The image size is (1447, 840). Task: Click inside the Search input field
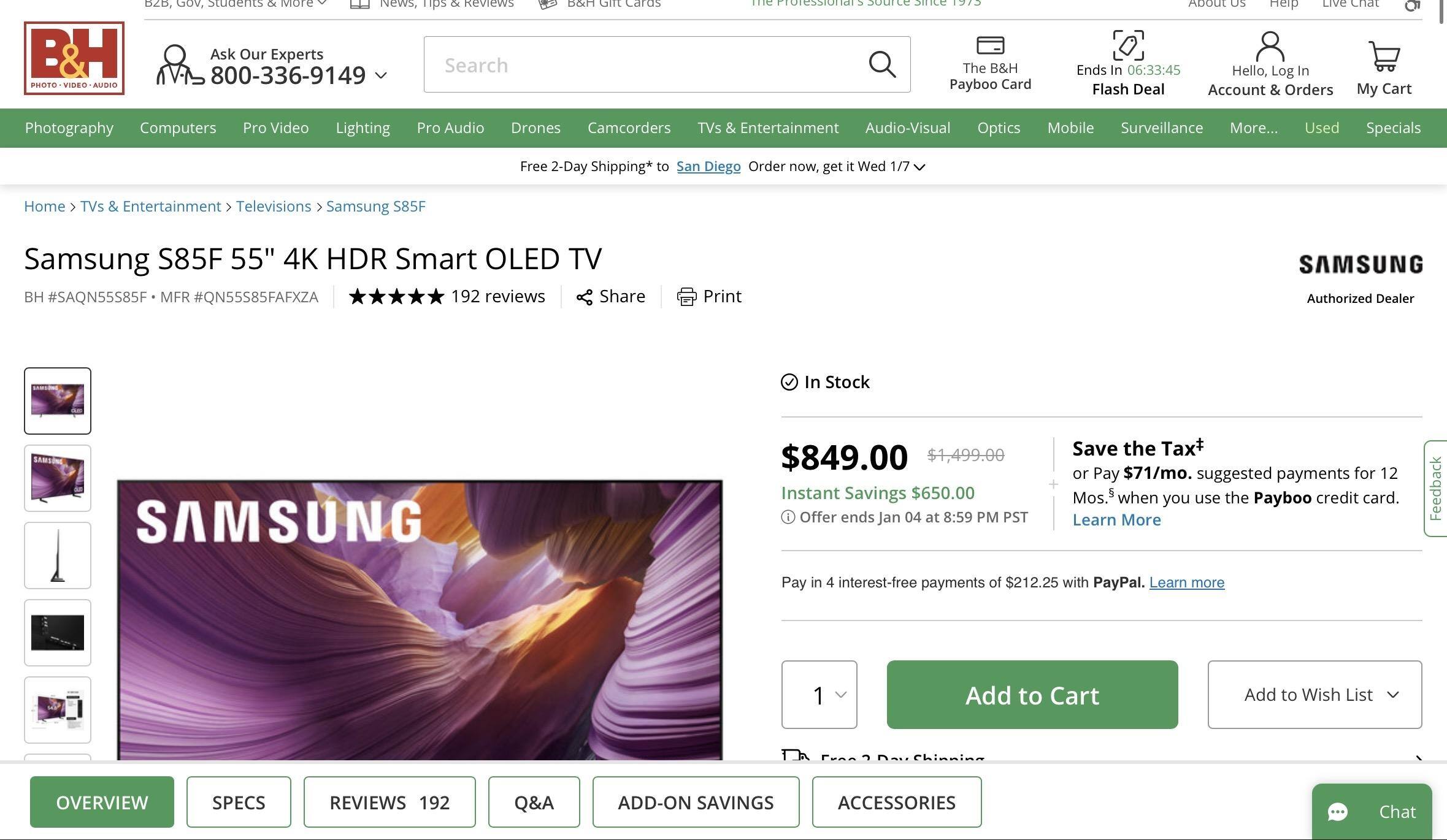[x=644, y=65]
